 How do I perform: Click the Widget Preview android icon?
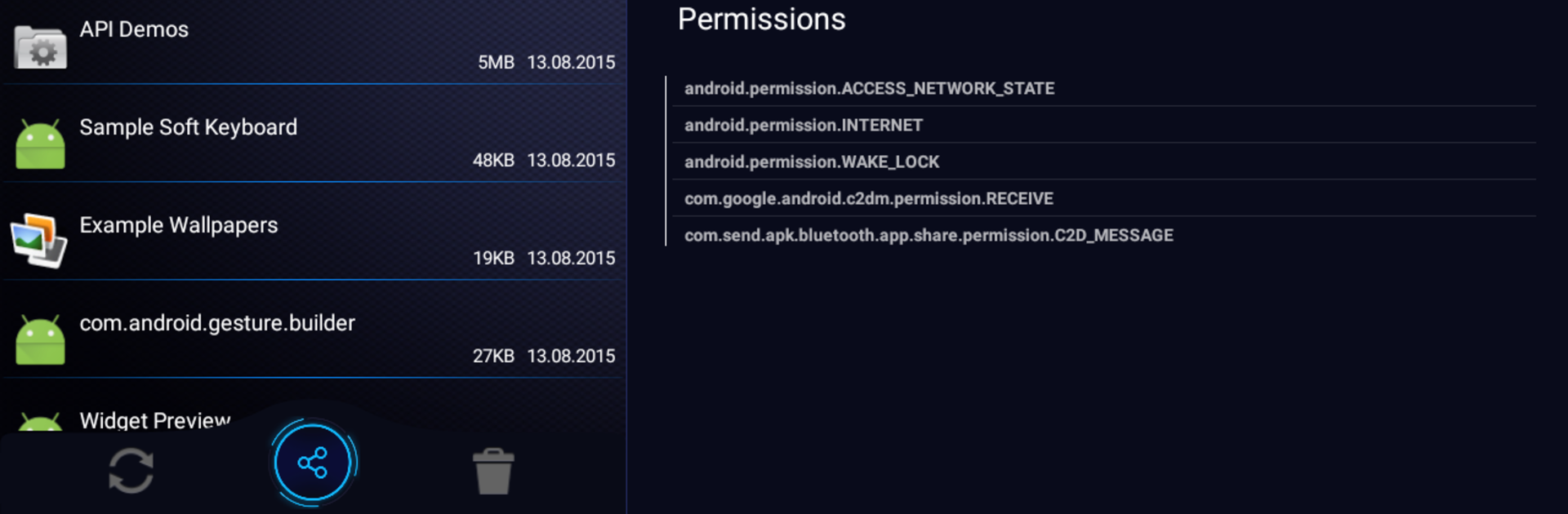(40, 422)
